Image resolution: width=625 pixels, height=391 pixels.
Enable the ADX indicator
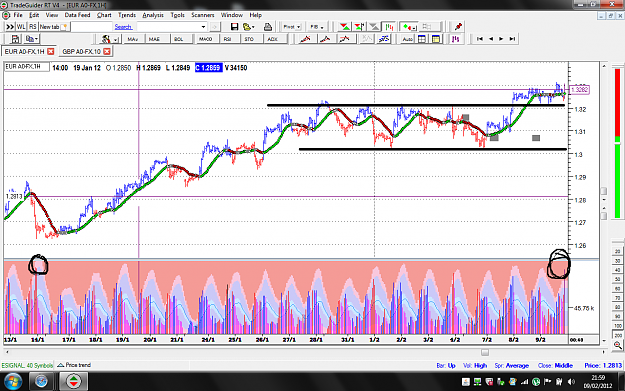(x=273, y=39)
